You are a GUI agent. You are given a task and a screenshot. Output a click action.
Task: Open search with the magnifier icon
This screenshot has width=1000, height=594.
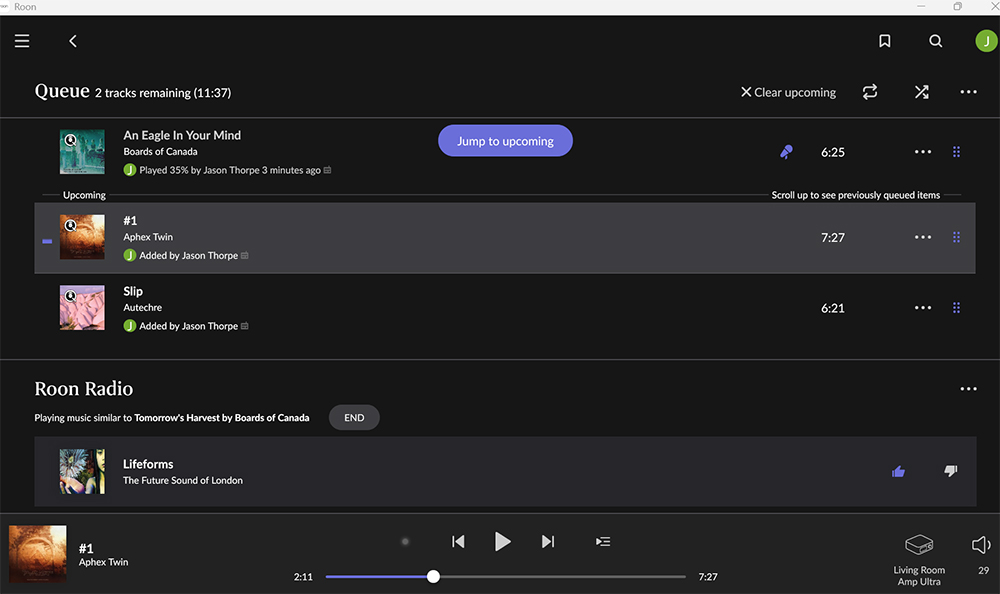936,41
